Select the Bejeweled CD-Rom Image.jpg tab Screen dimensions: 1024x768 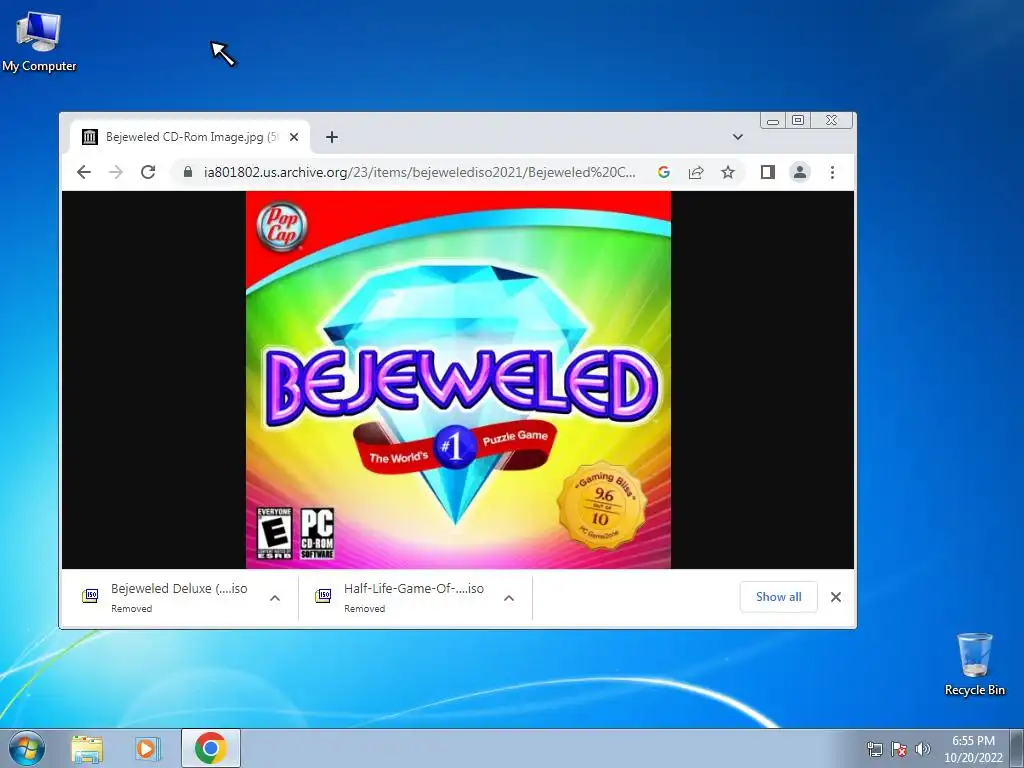pos(189,137)
